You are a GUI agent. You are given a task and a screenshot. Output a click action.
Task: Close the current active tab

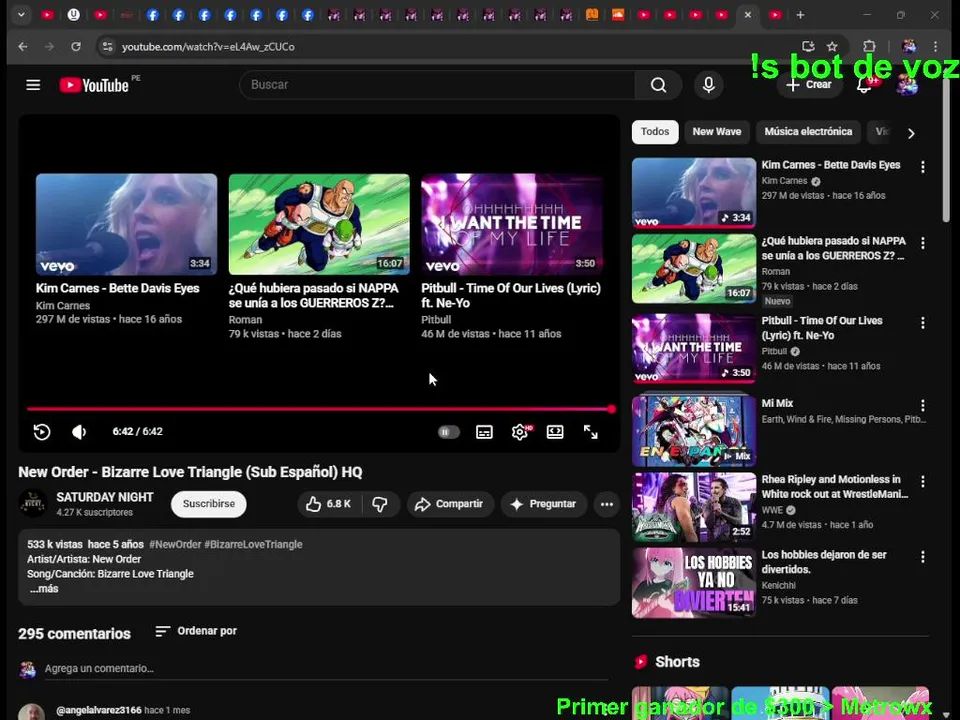point(748,15)
